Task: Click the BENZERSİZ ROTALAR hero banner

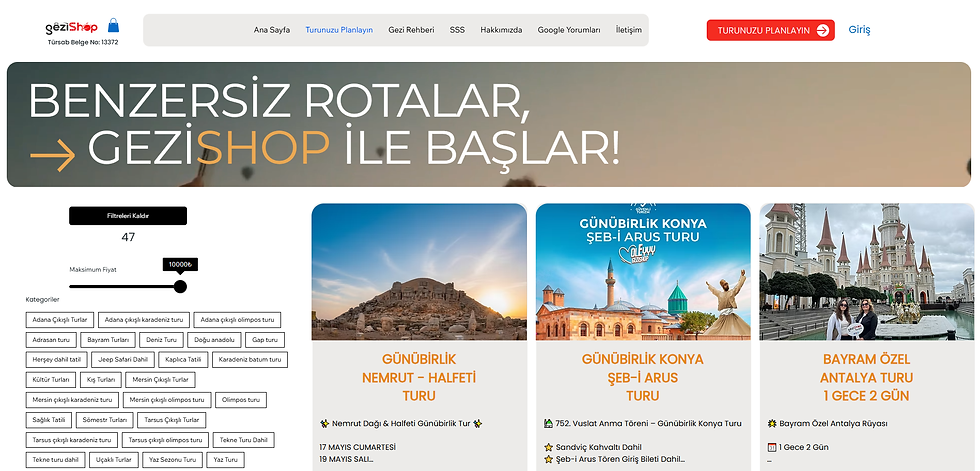Action: [489, 124]
